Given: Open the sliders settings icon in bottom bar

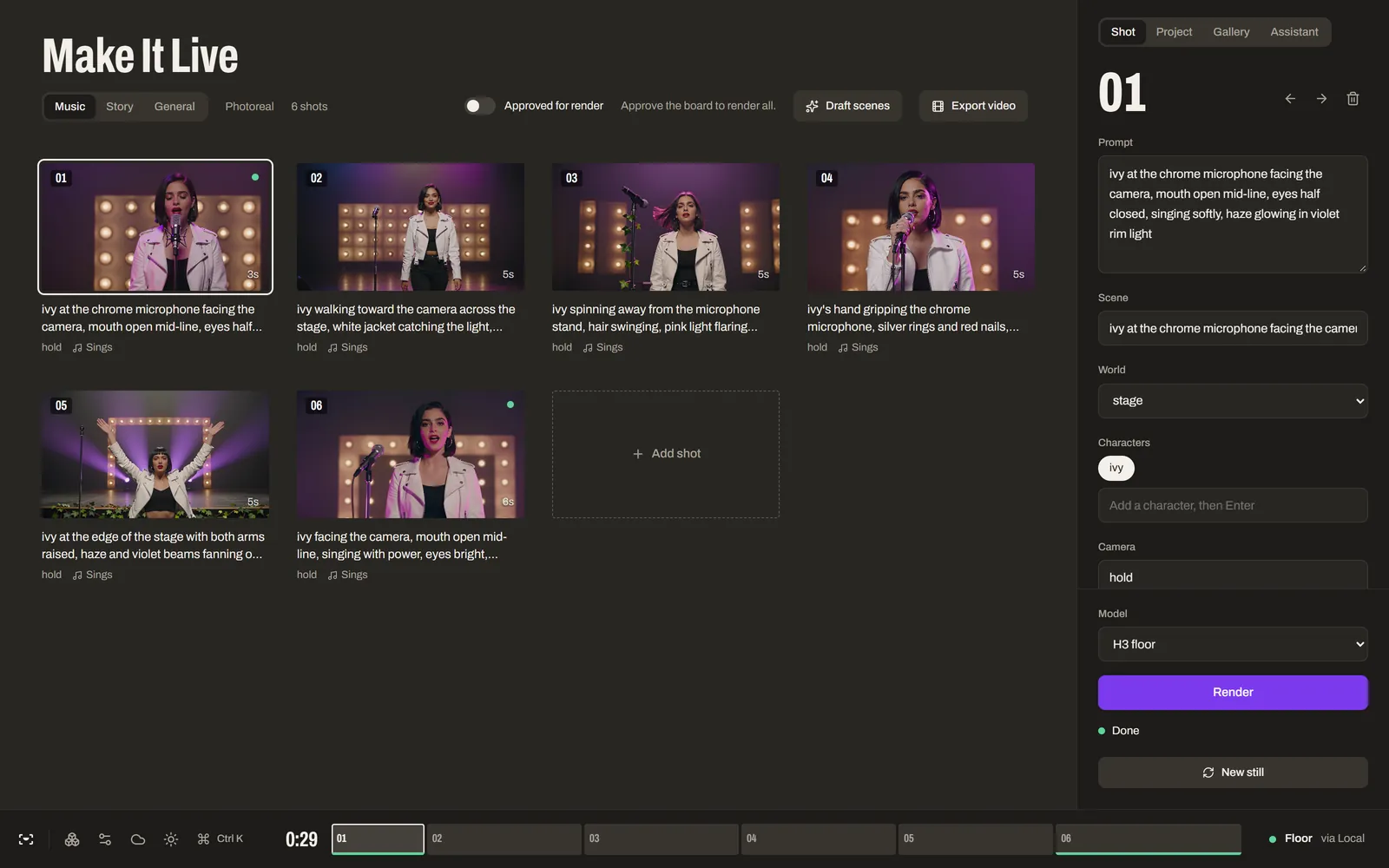Looking at the screenshot, I should [x=105, y=839].
